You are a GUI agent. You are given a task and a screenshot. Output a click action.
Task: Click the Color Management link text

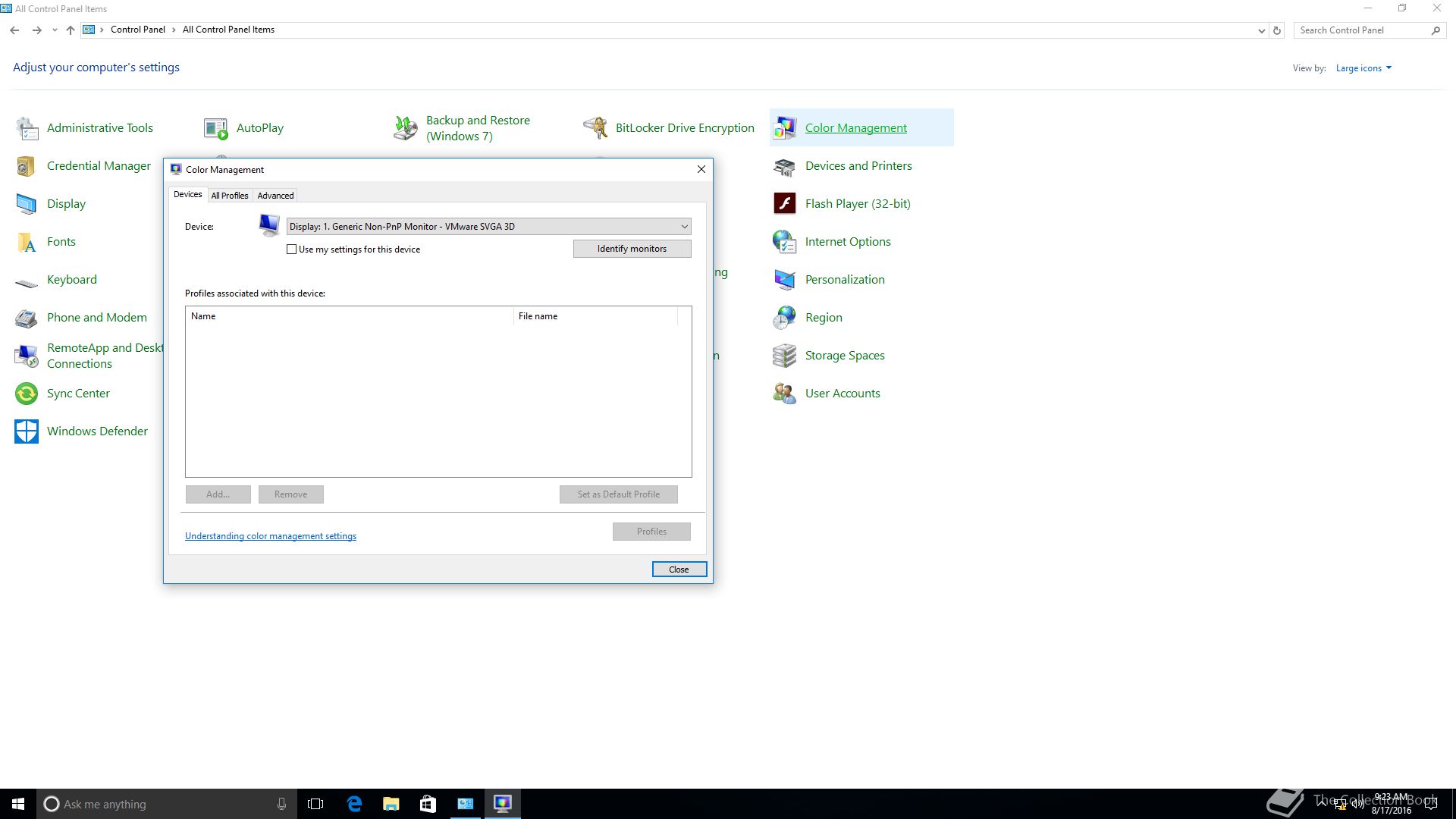point(855,128)
